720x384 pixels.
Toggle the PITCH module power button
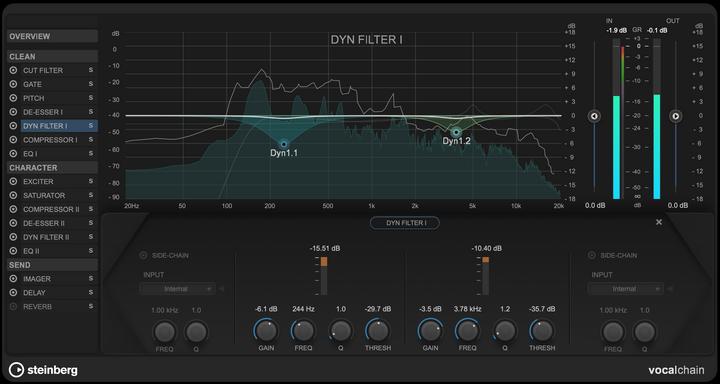13,98
